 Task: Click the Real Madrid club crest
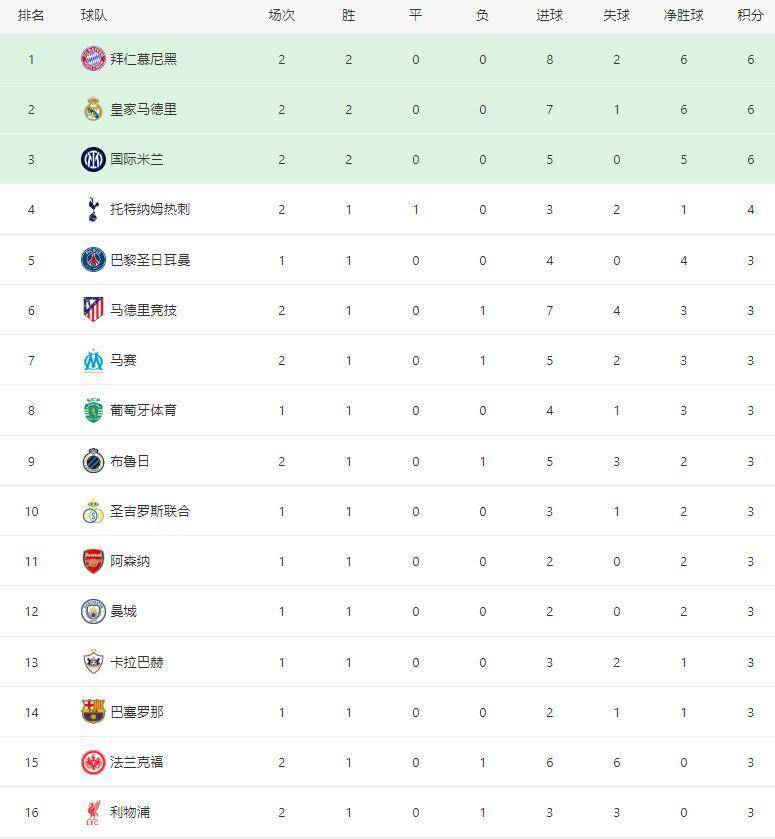[93, 109]
